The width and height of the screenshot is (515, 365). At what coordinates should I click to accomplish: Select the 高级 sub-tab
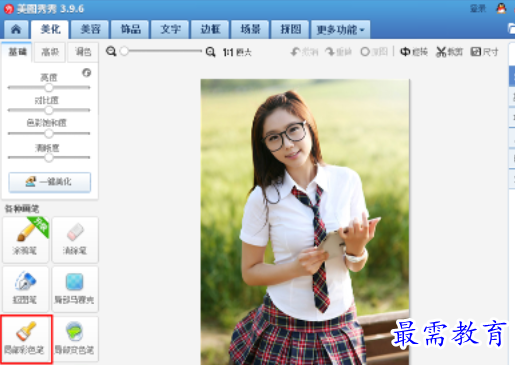point(50,52)
